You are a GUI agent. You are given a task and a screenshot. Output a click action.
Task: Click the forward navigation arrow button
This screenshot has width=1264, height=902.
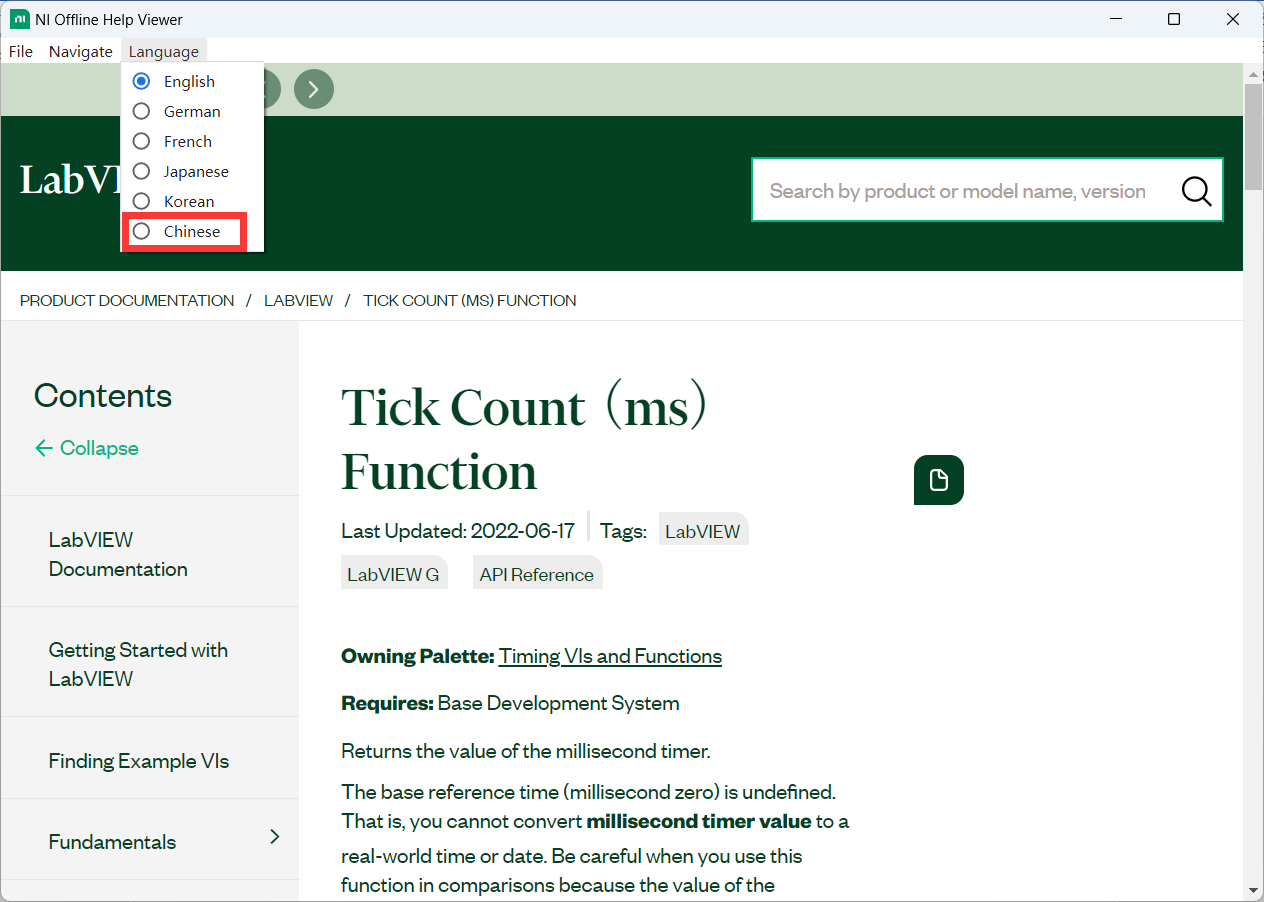tap(314, 90)
